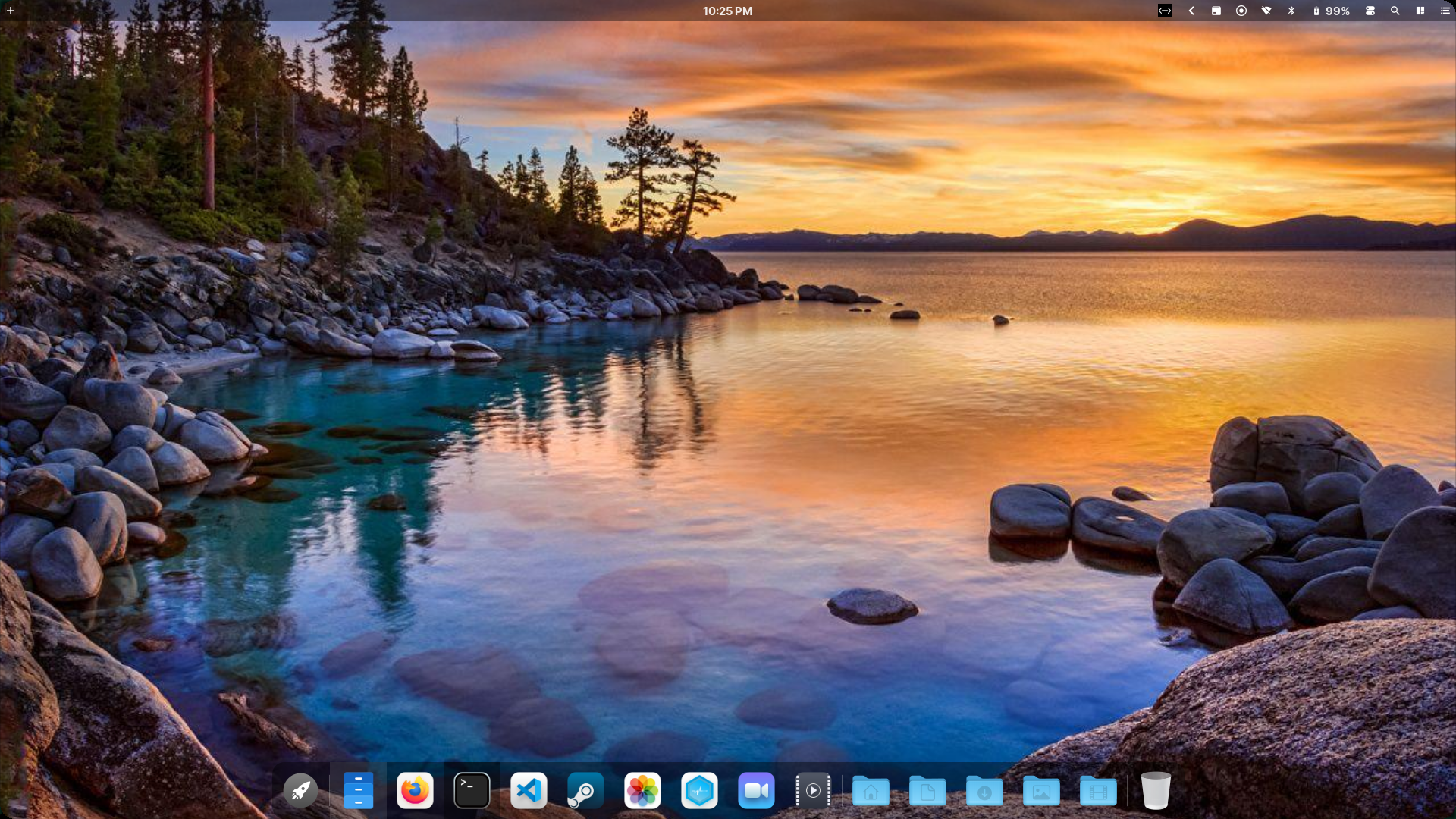Image resolution: width=1456 pixels, height=819 pixels.
Task: Open Steam from the dock
Action: [585, 791]
